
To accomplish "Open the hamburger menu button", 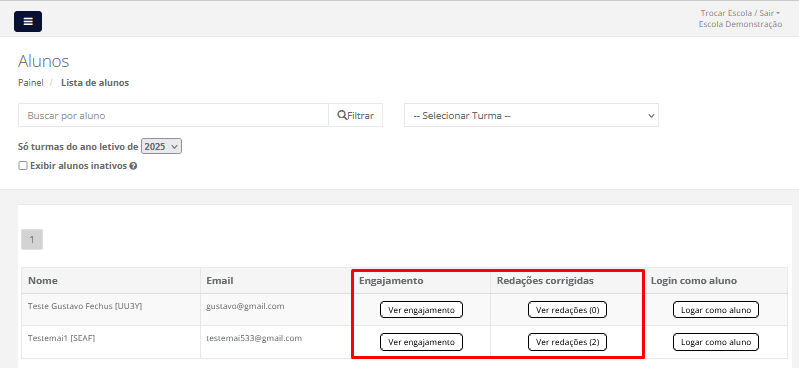I will coord(28,21).
